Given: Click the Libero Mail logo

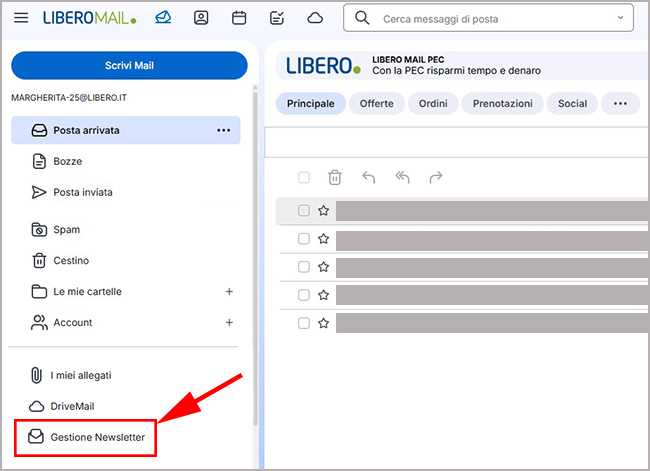Looking at the screenshot, I should (x=90, y=18).
